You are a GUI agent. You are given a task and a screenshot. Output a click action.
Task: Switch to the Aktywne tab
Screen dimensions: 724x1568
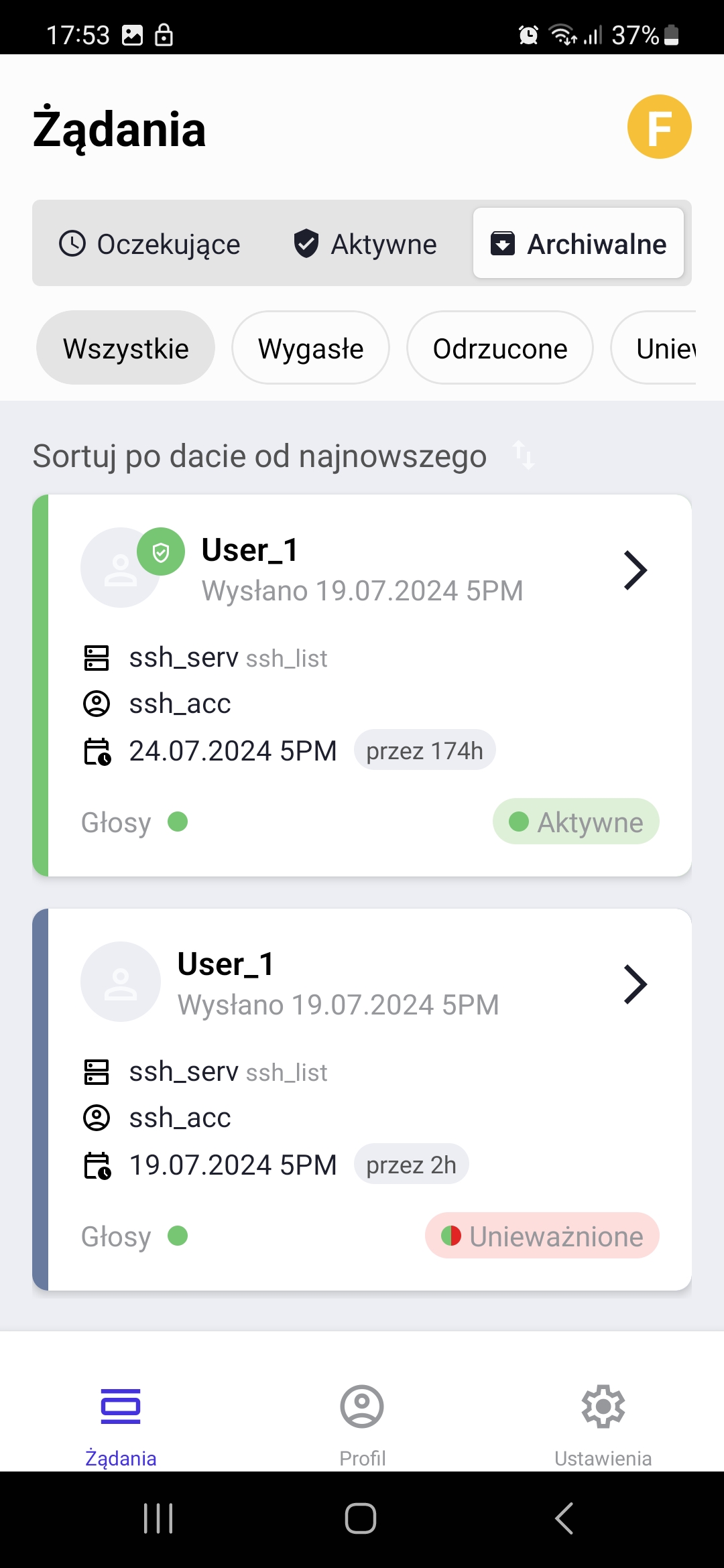click(x=365, y=244)
